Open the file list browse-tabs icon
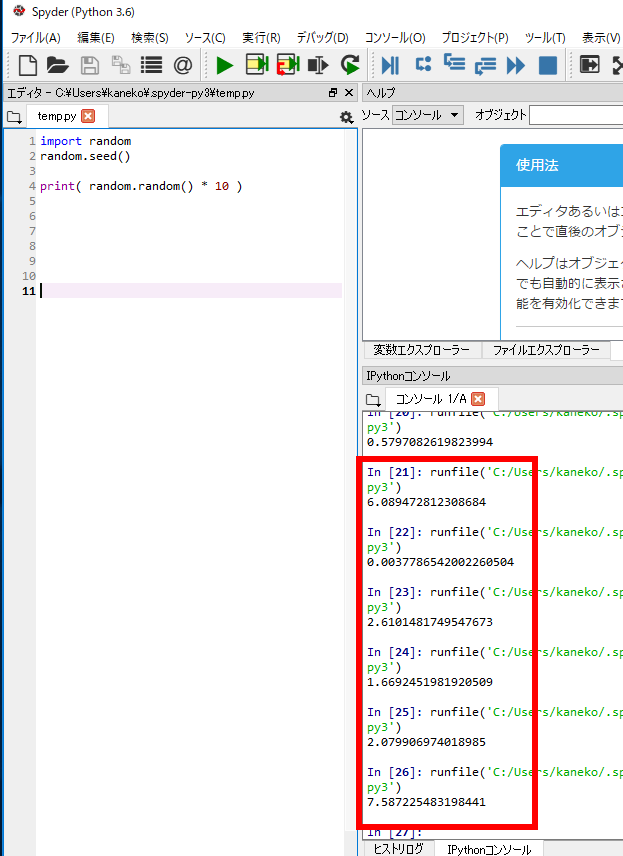 151,65
